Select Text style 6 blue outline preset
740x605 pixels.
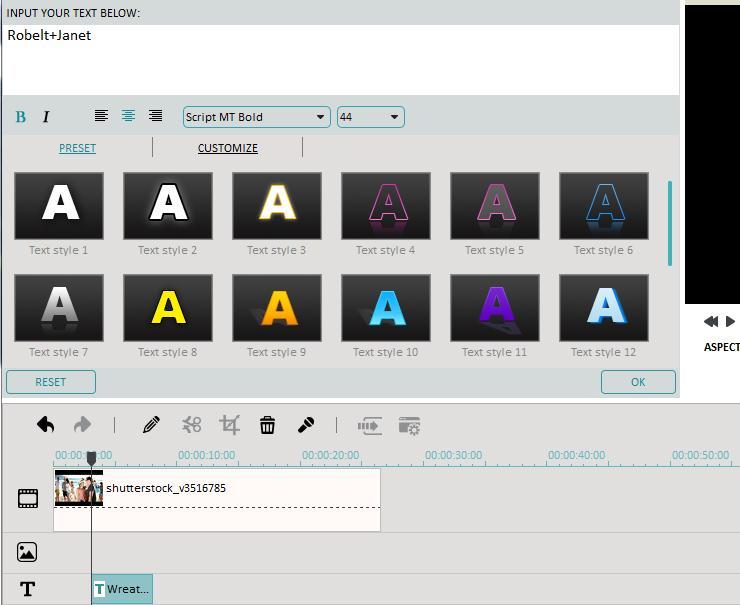tap(604, 206)
